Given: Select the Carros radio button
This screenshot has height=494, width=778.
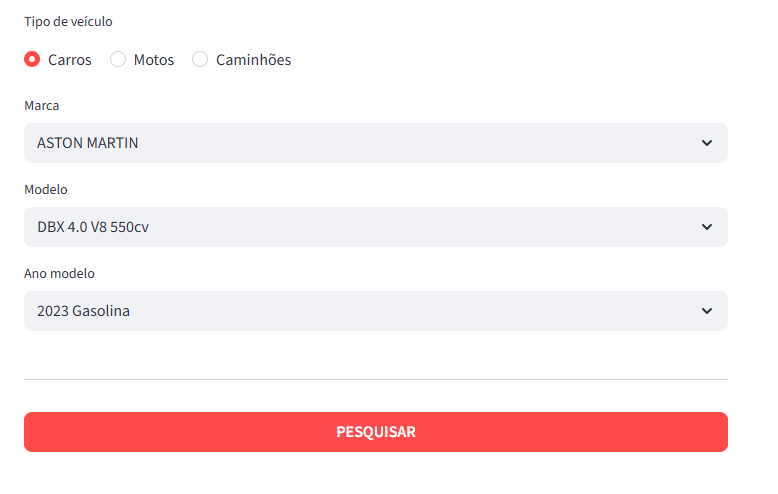Looking at the screenshot, I should click(x=32, y=59).
